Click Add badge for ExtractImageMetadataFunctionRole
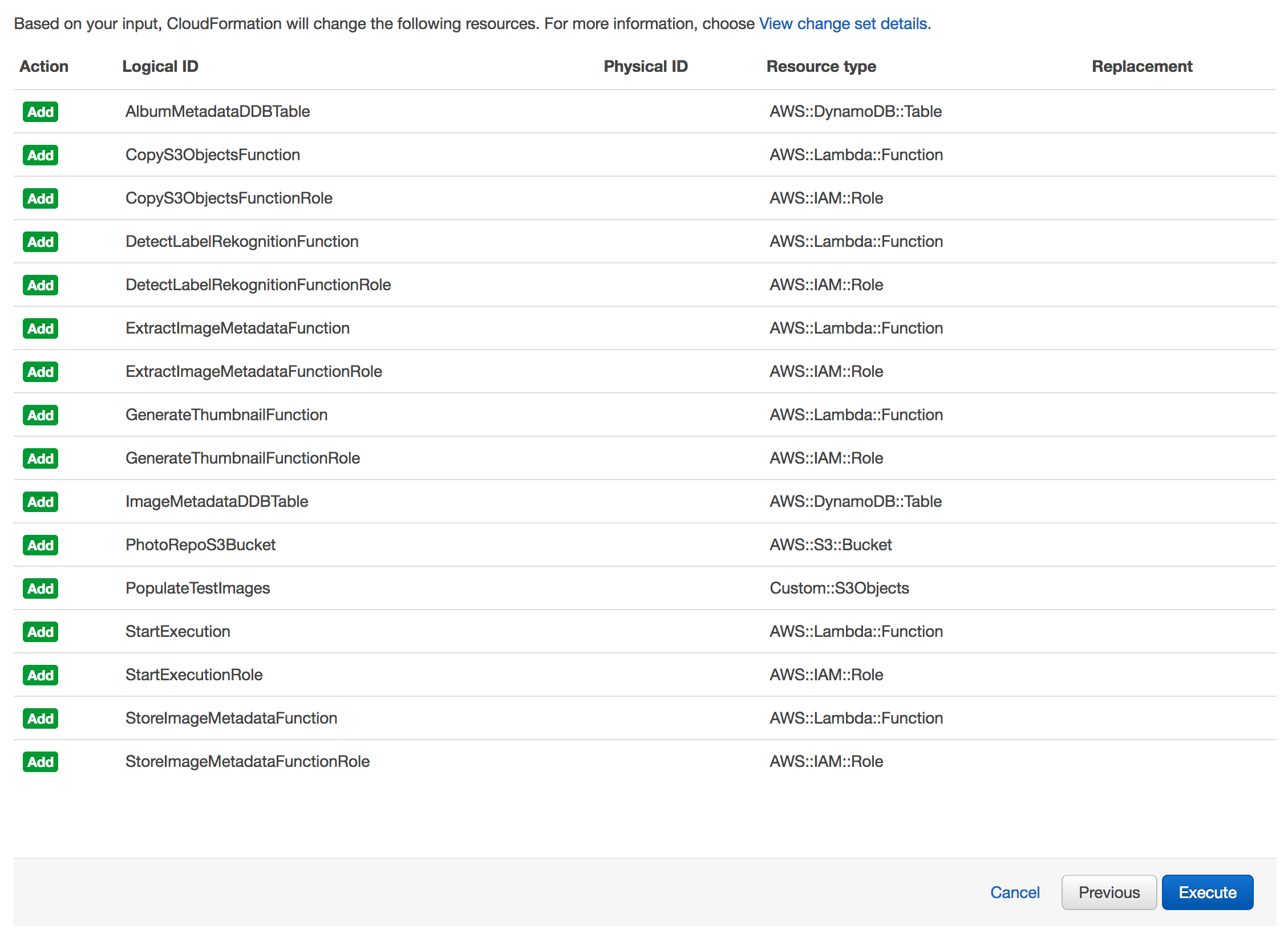This screenshot has height=934, width=1288. [x=40, y=372]
